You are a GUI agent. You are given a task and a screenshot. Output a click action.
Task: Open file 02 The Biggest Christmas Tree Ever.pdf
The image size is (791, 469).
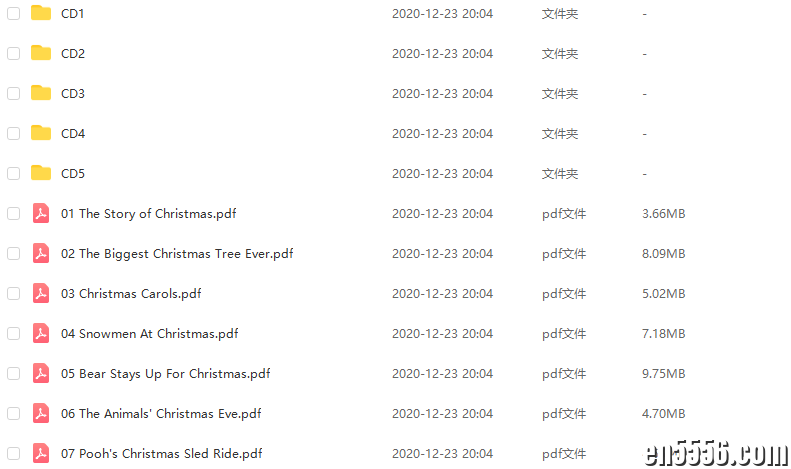(x=177, y=254)
